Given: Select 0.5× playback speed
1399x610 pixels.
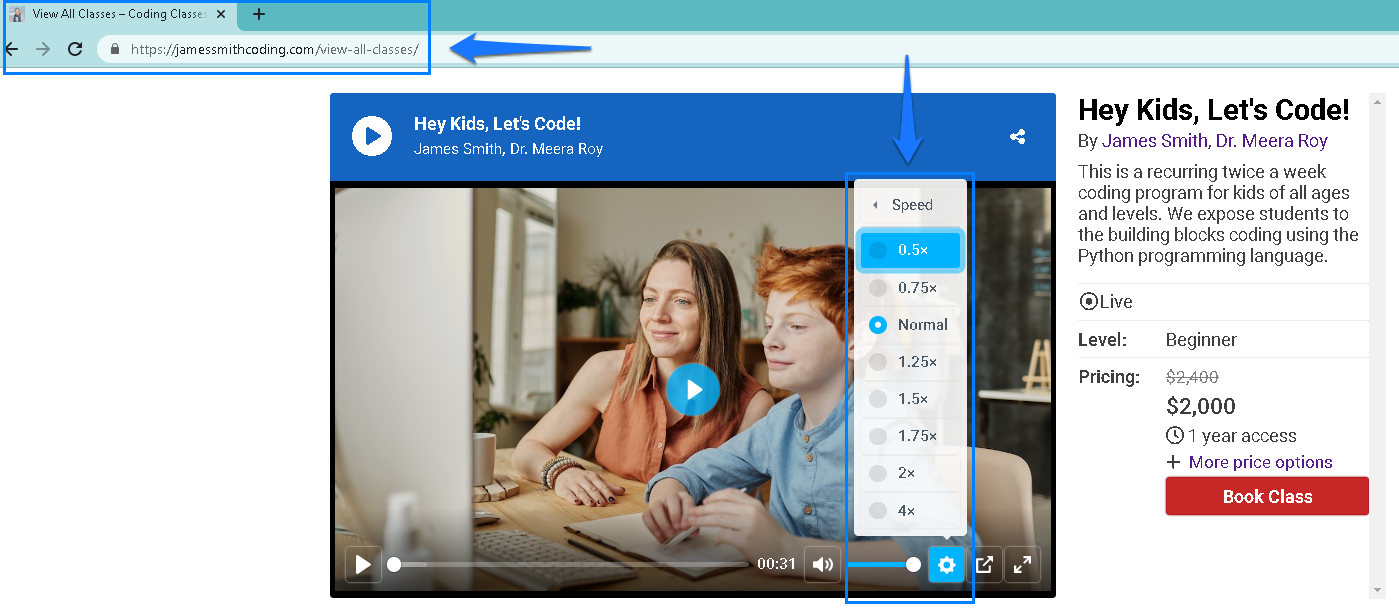Looking at the screenshot, I should coord(910,250).
